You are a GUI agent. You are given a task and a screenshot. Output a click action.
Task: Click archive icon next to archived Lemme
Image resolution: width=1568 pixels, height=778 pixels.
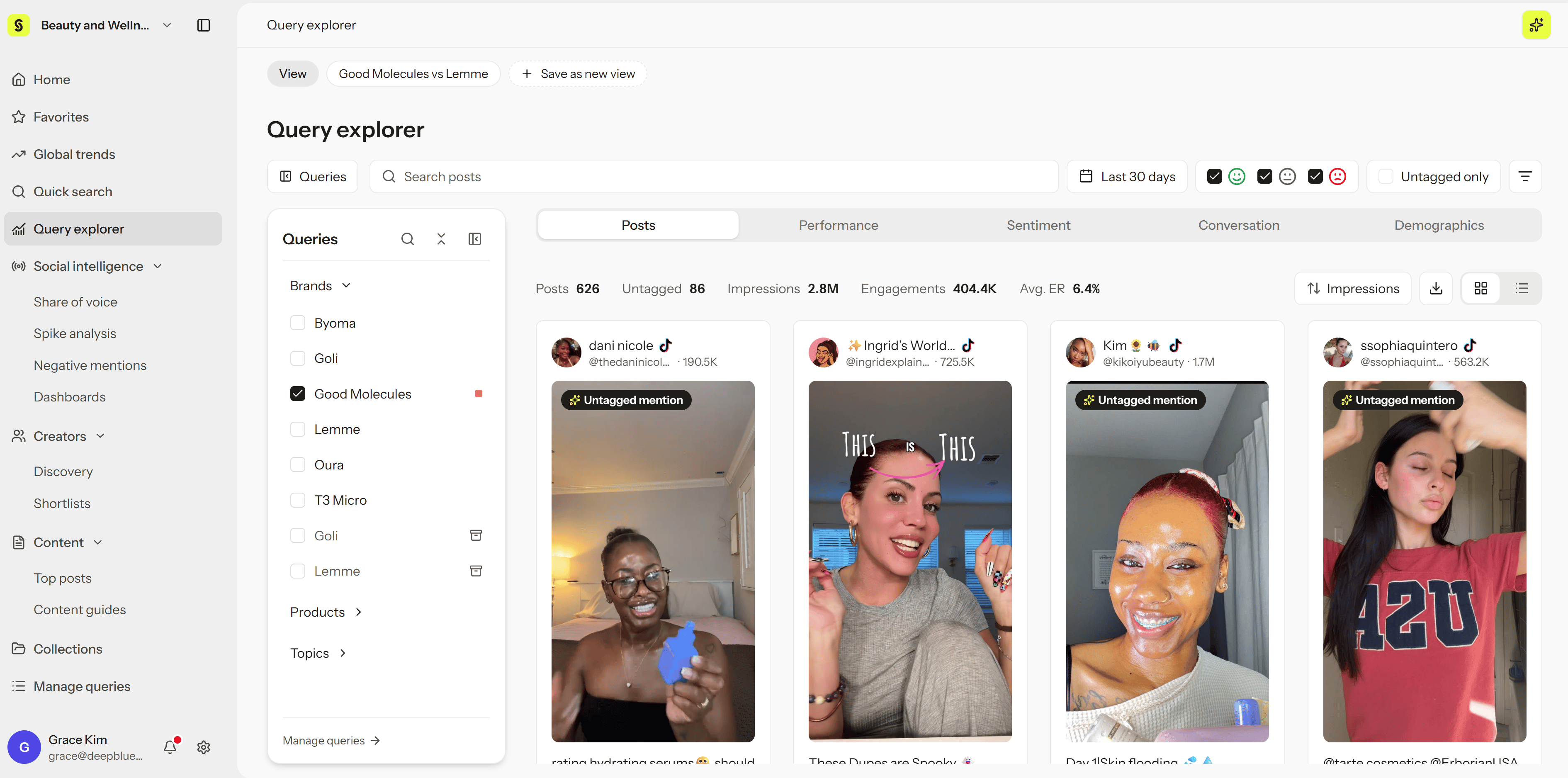pos(476,571)
